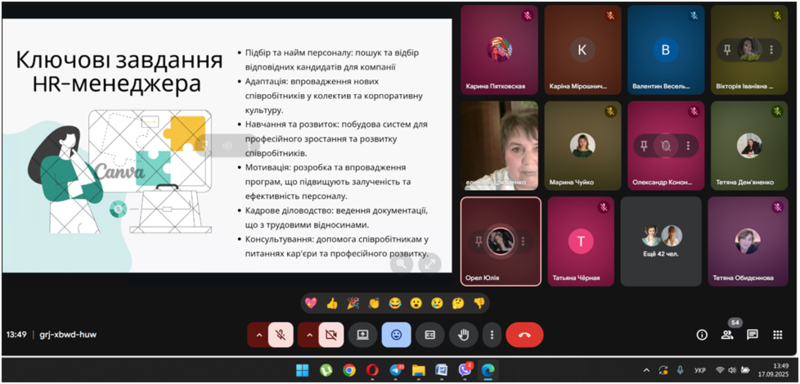800x384 pixels.
Task: Pin Орел Юлія tile with pin icon
Action: click(478, 241)
